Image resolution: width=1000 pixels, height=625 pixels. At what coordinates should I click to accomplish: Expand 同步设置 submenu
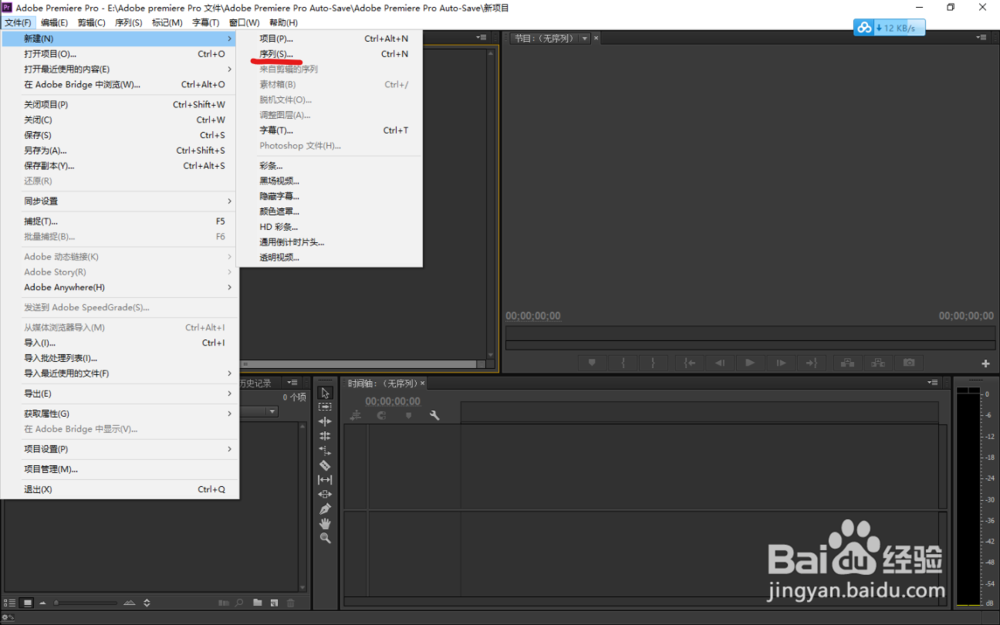pos(120,201)
